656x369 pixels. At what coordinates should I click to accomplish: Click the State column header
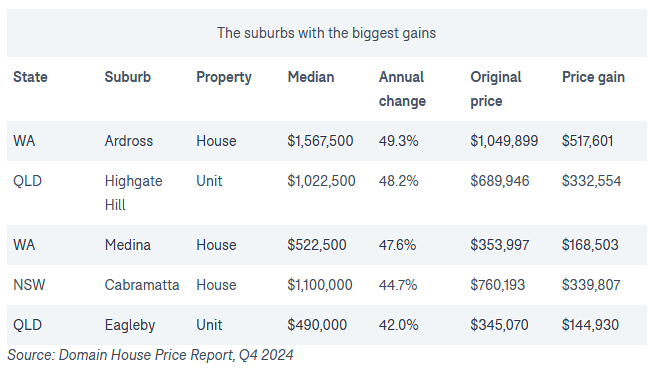coord(30,77)
